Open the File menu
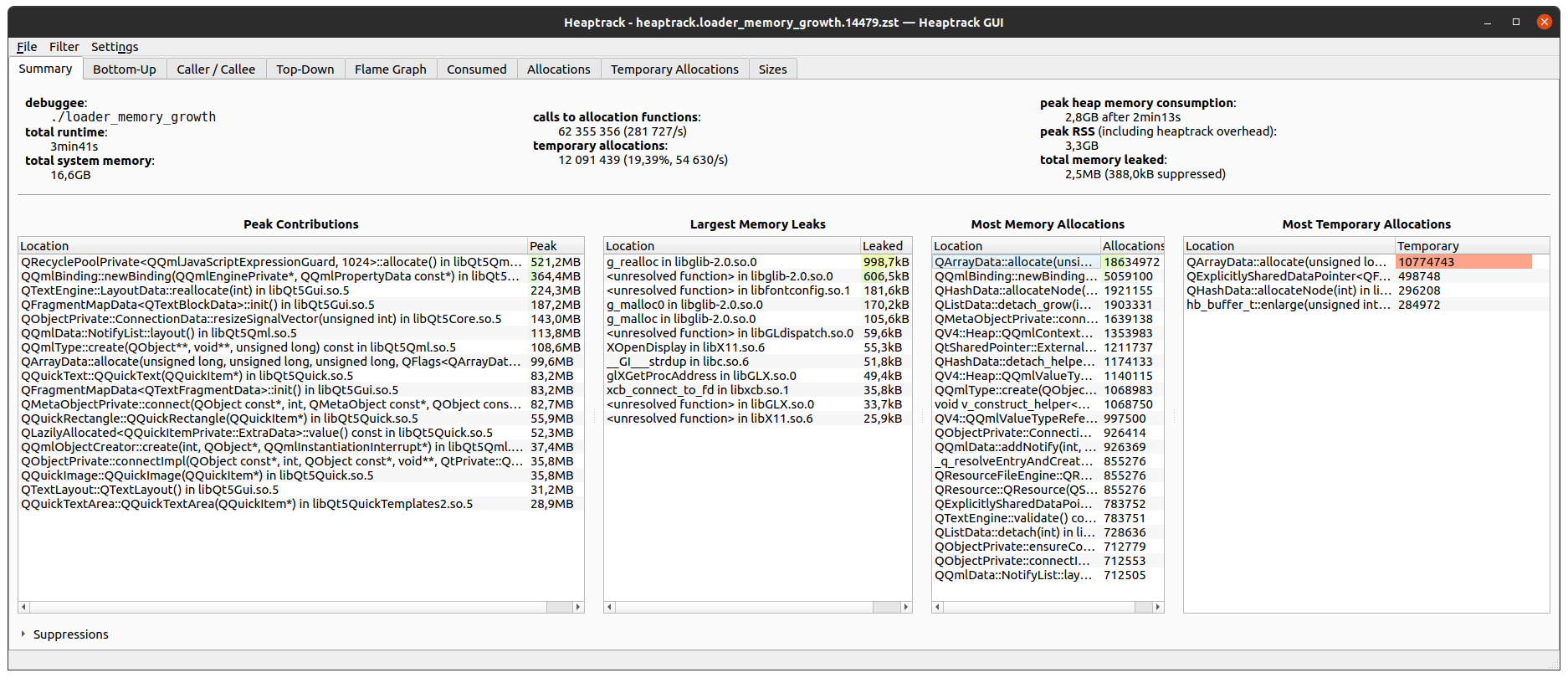 pyautogui.click(x=27, y=47)
